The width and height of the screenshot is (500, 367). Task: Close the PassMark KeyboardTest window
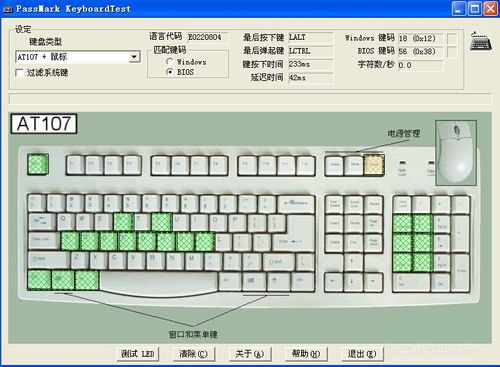[491, 9]
